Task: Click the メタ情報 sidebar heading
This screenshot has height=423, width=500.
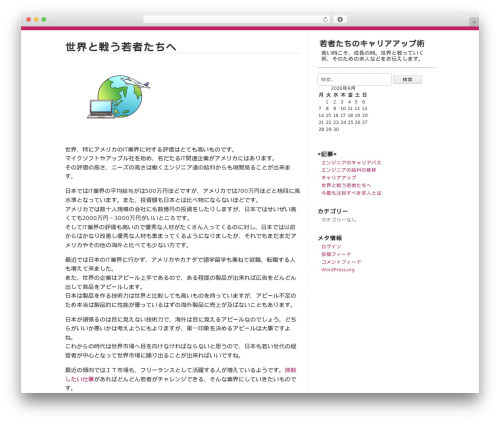Action: pyautogui.click(x=330, y=238)
